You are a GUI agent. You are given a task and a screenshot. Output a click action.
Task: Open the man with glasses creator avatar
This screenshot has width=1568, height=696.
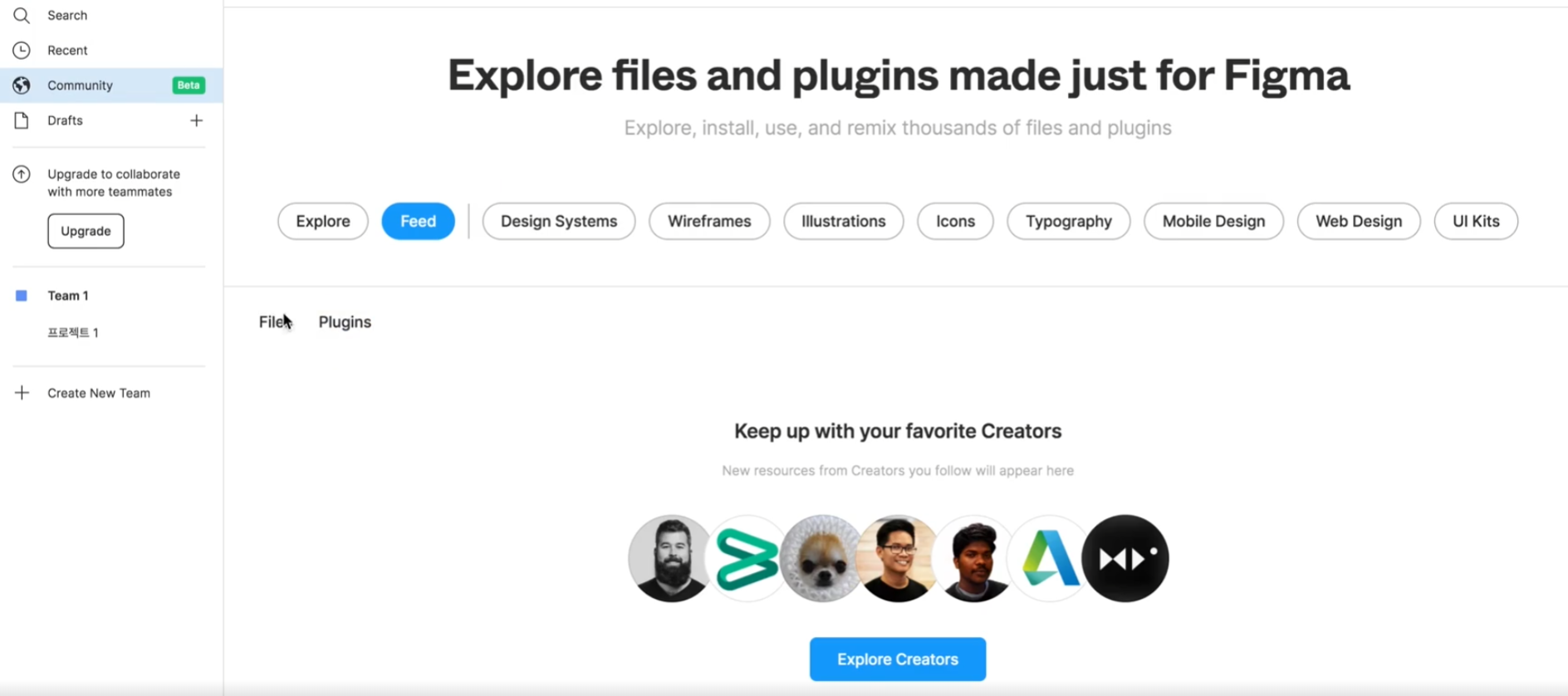coord(898,558)
